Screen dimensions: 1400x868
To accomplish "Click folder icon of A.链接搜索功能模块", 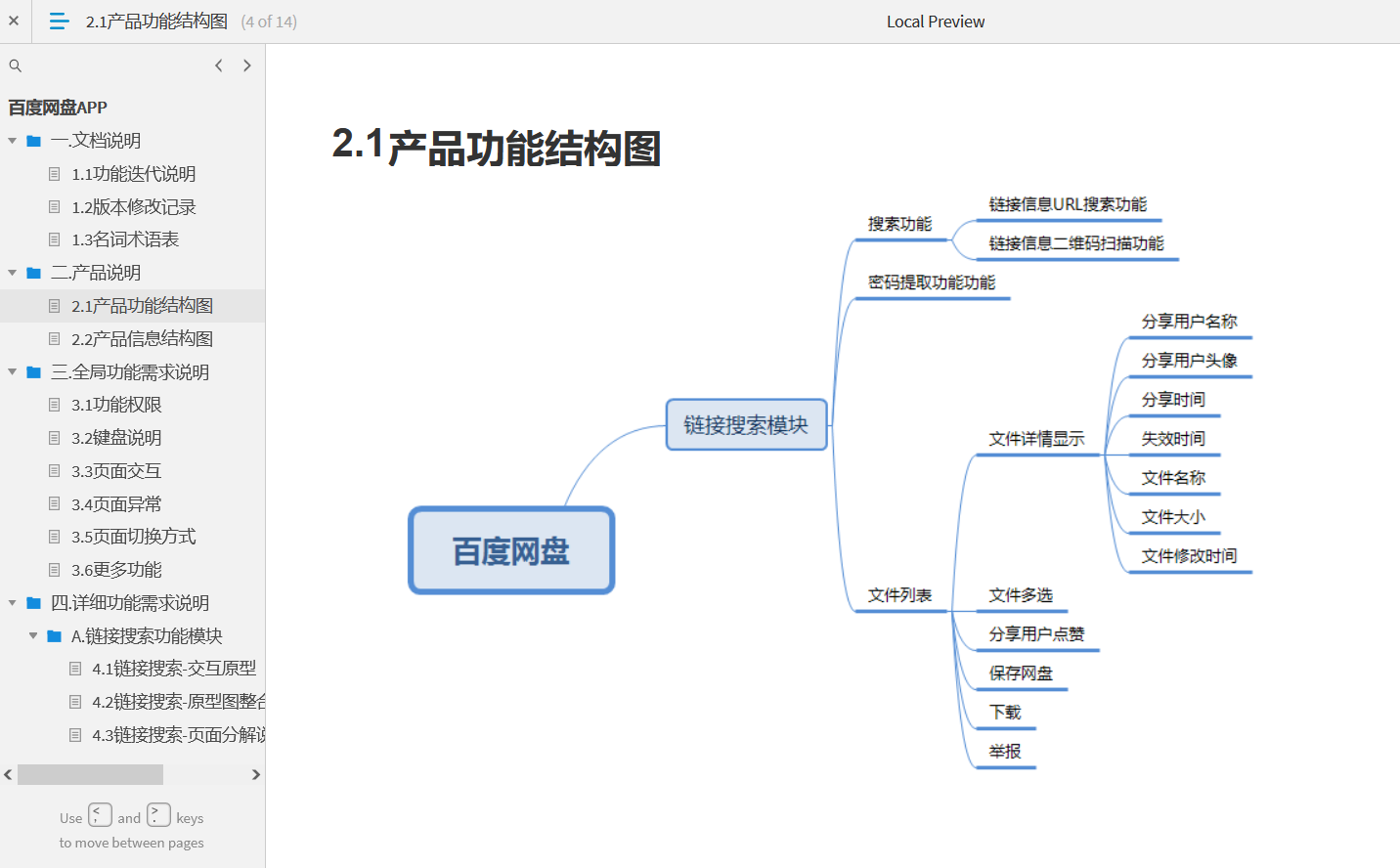I will (55, 636).
